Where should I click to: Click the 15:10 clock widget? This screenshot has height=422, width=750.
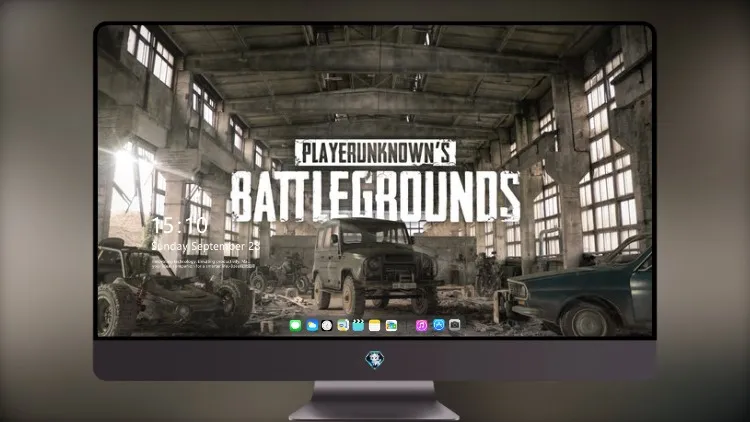[180, 225]
